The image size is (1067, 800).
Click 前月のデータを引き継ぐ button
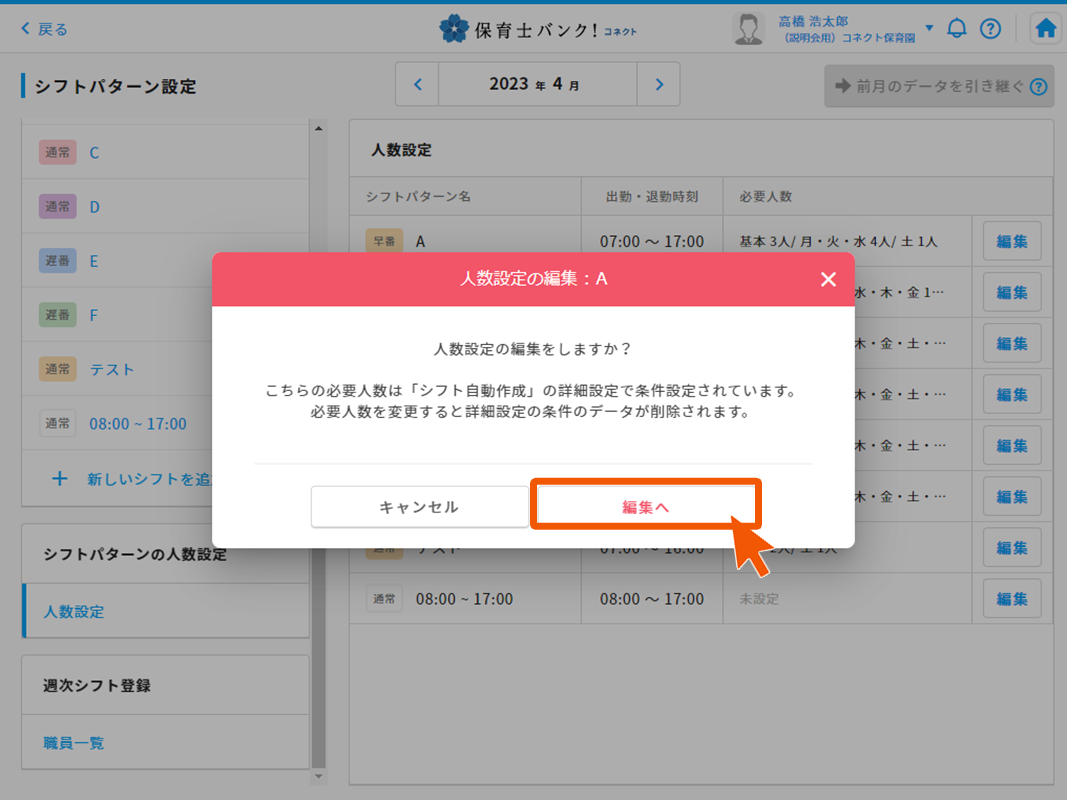938,87
